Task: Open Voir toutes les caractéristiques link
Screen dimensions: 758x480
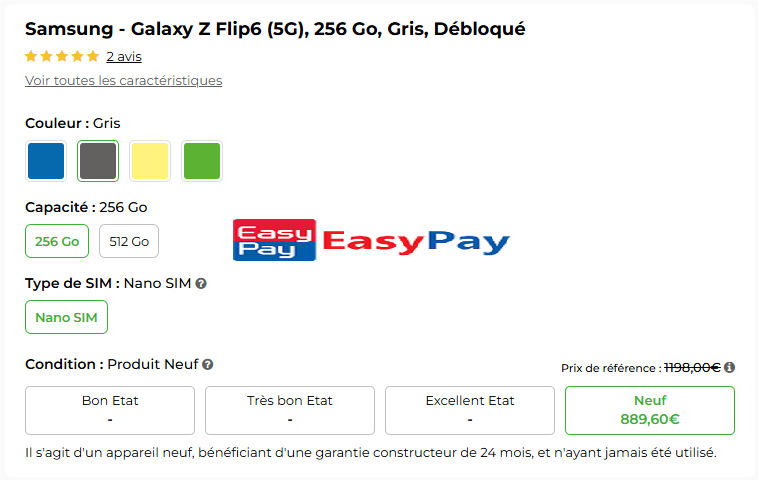Action: (123, 81)
